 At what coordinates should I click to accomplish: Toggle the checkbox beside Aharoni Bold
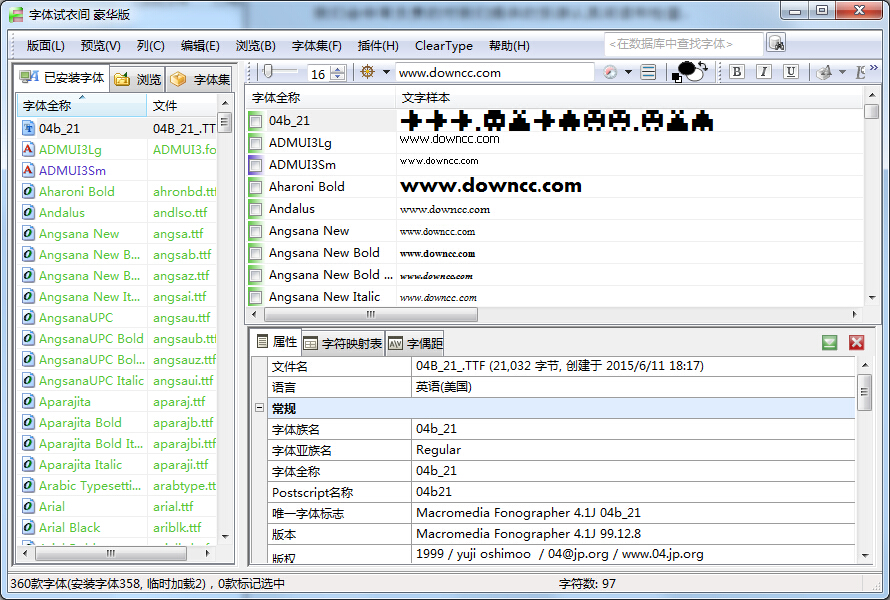pyautogui.click(x=258, y=186)
